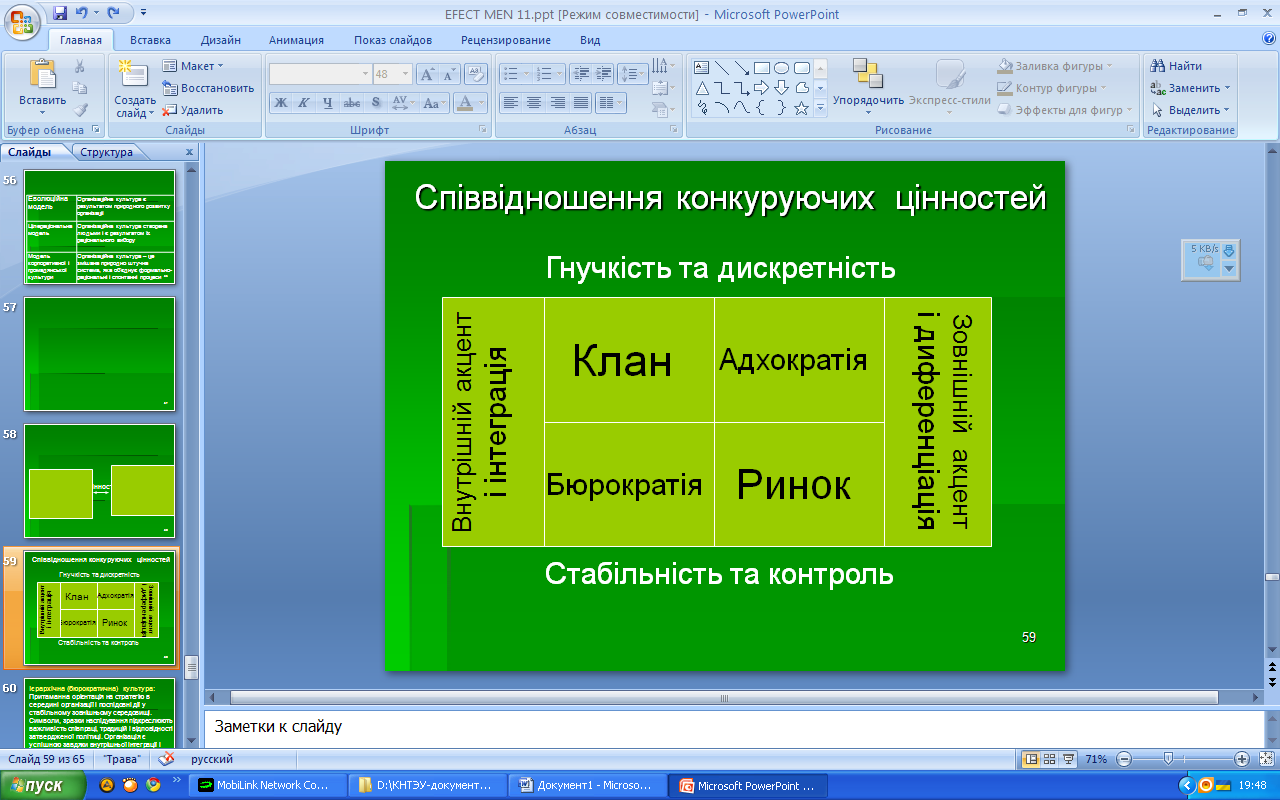Toggle text shadow (S) formatting
Image resolution: width=1280 pixels, height=800 pixels.
[x=376, y=102]
